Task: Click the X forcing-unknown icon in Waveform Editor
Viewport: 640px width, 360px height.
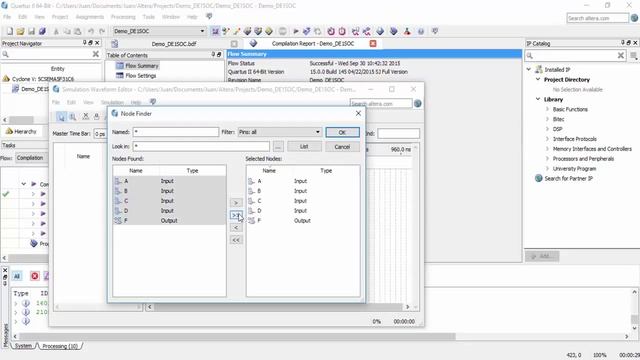Action: [86, 117]
